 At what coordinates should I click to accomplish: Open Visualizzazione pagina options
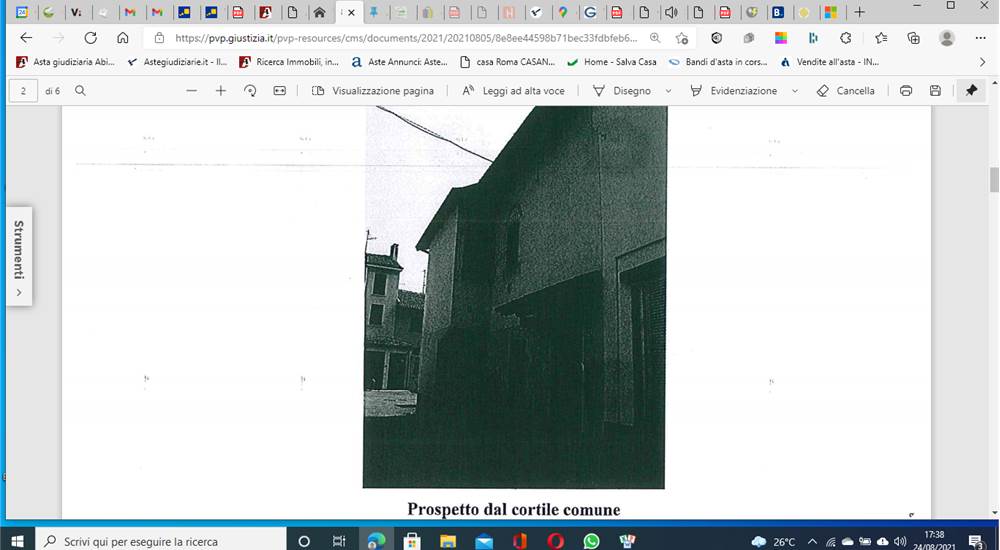(373, 91)
